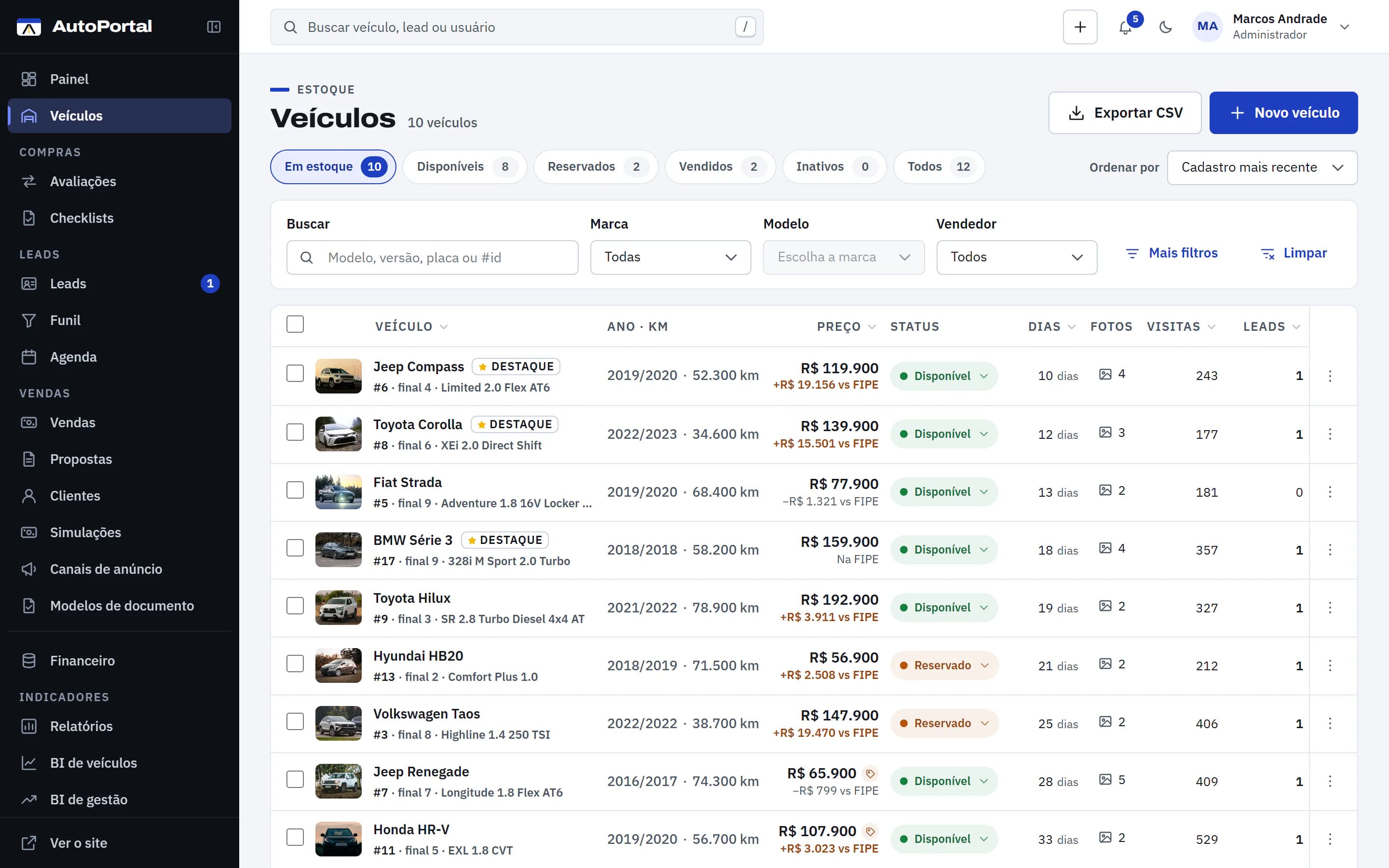This screenshot has height=868, width=1389.
Task: Sort by the PREÇO column header
Action: click(846, 326)
